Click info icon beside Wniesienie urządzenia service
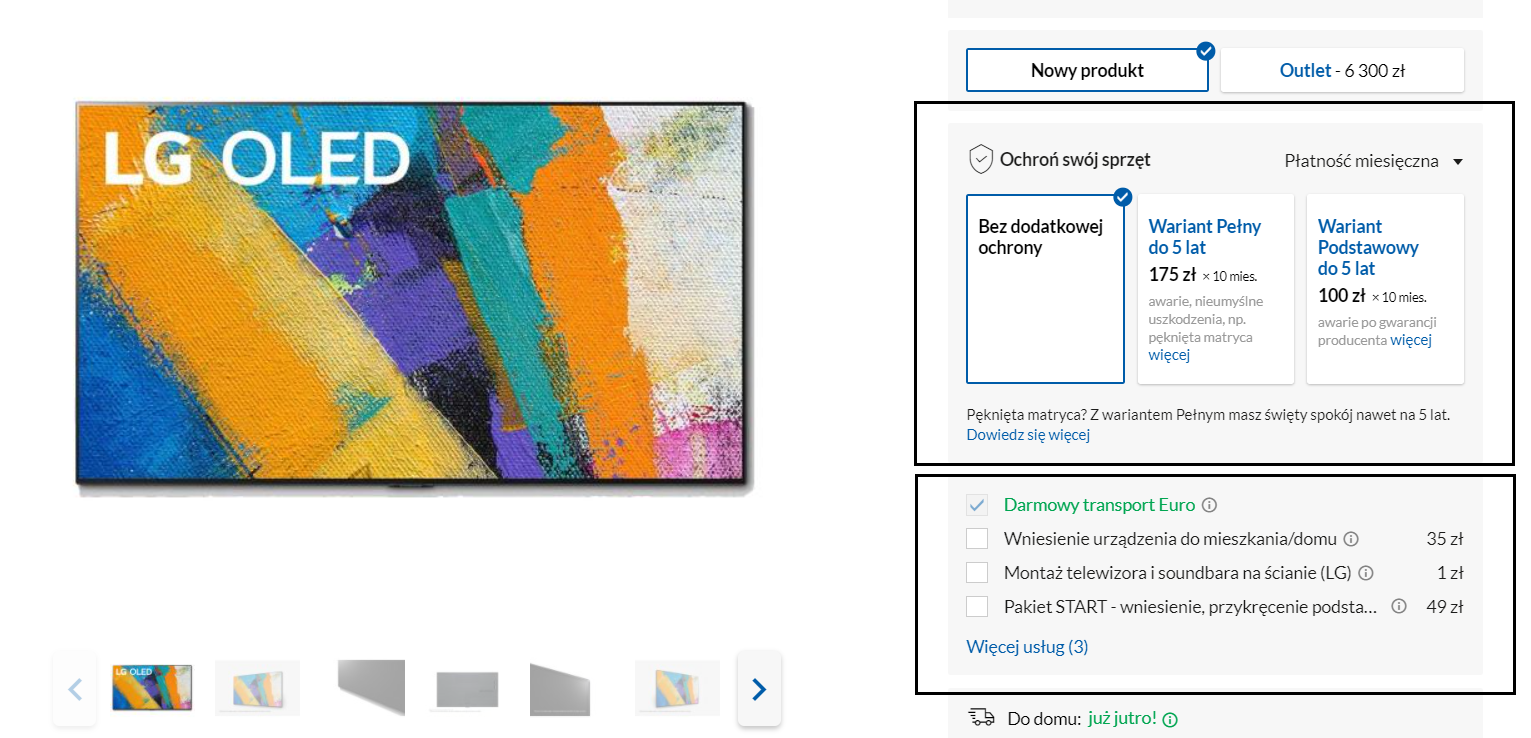The width and height of the screenshot is (1531, 738). 1351,539
